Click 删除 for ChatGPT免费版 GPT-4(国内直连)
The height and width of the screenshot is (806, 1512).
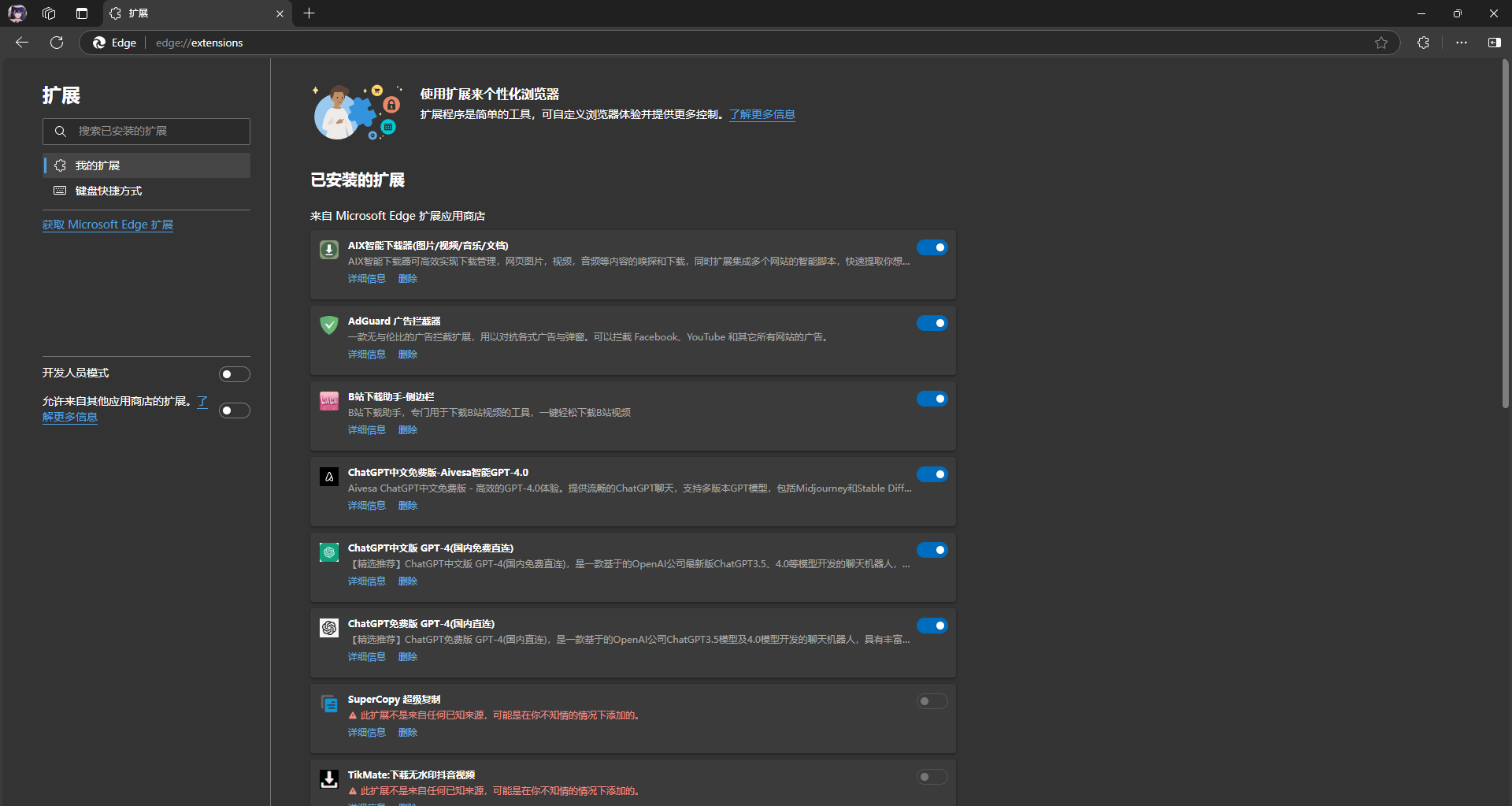408,657
